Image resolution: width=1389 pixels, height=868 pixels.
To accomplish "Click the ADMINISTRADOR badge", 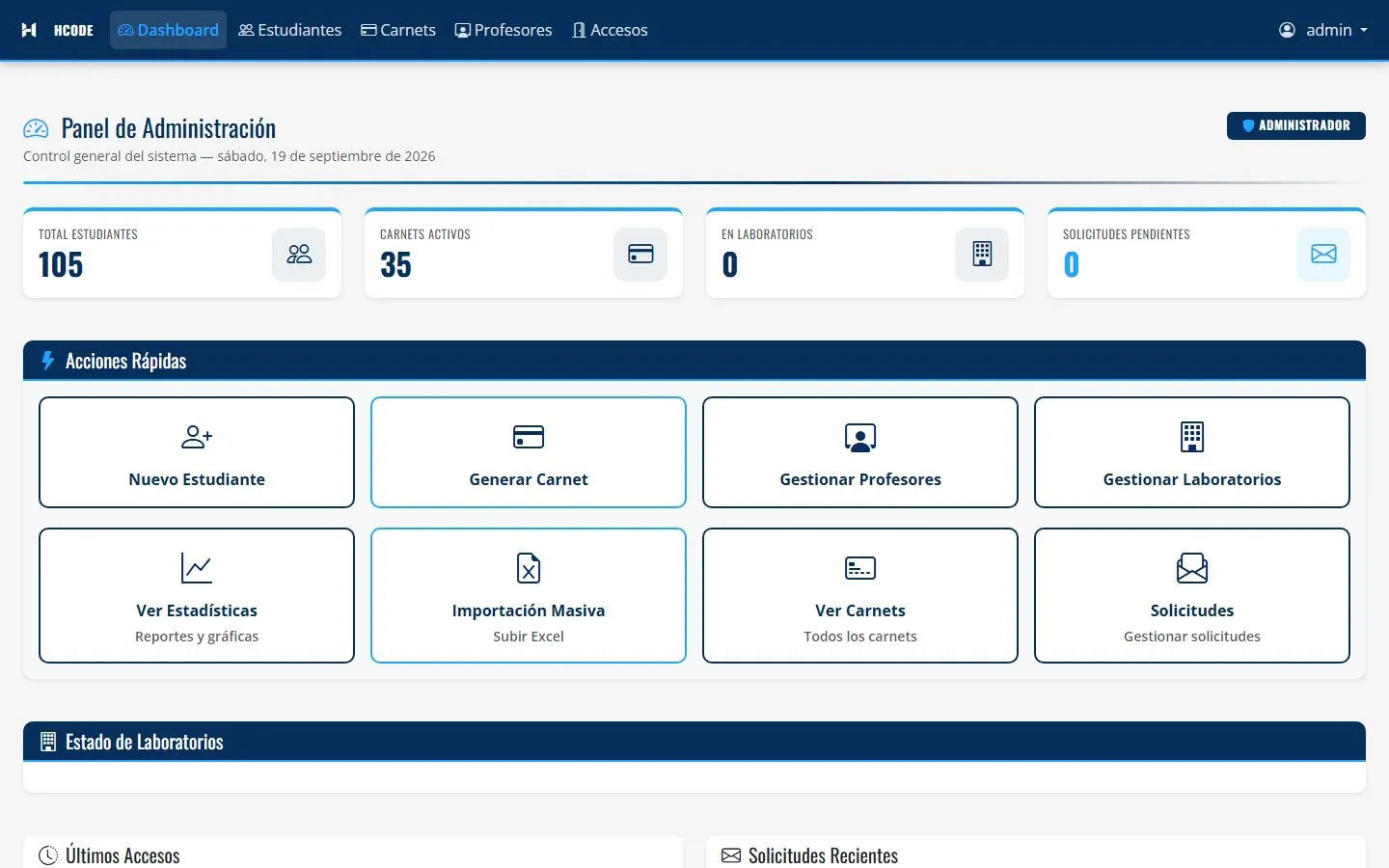I will [1295, 125].
